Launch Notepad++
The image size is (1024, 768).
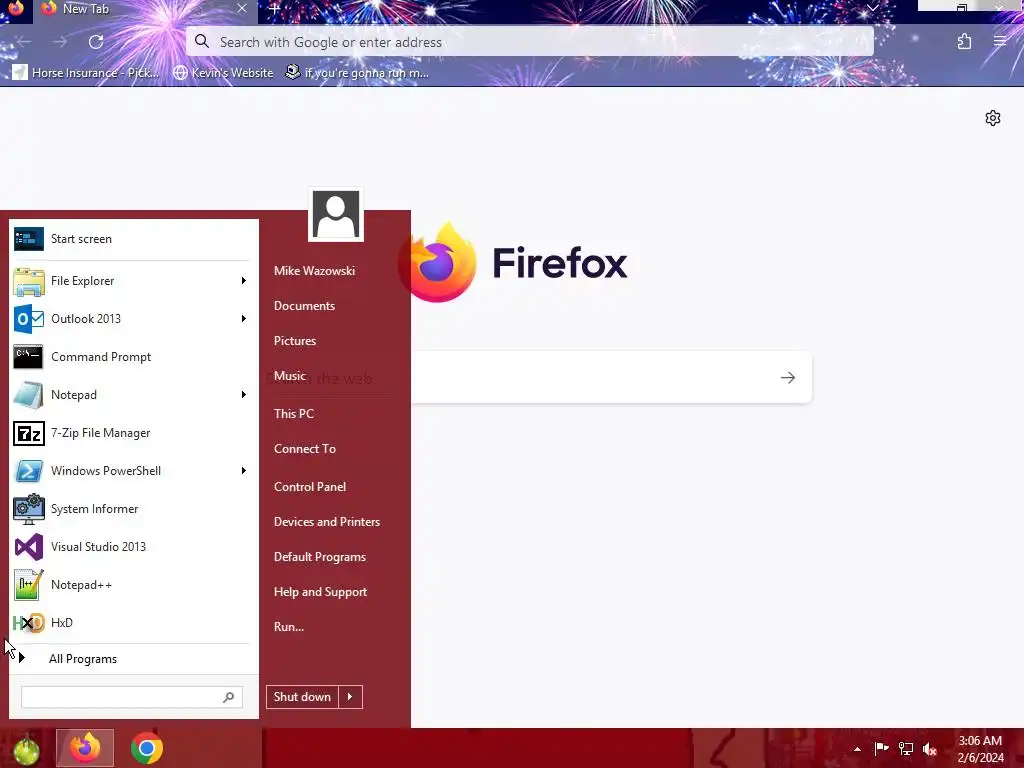tap(133, 584)
